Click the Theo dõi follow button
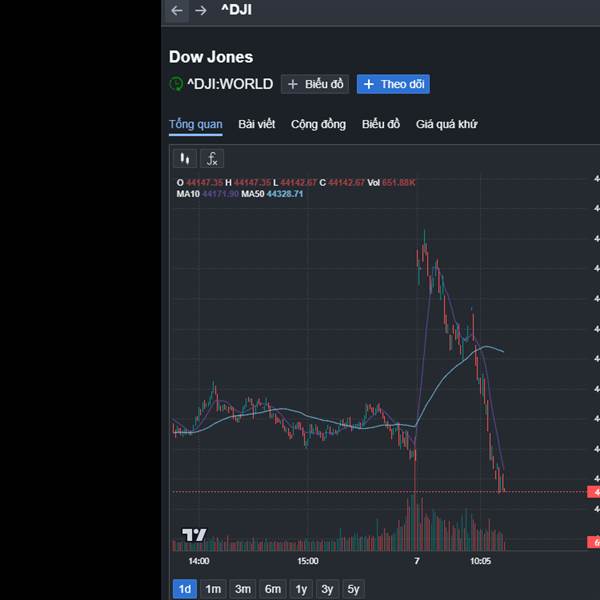 (x=393, y=84)
